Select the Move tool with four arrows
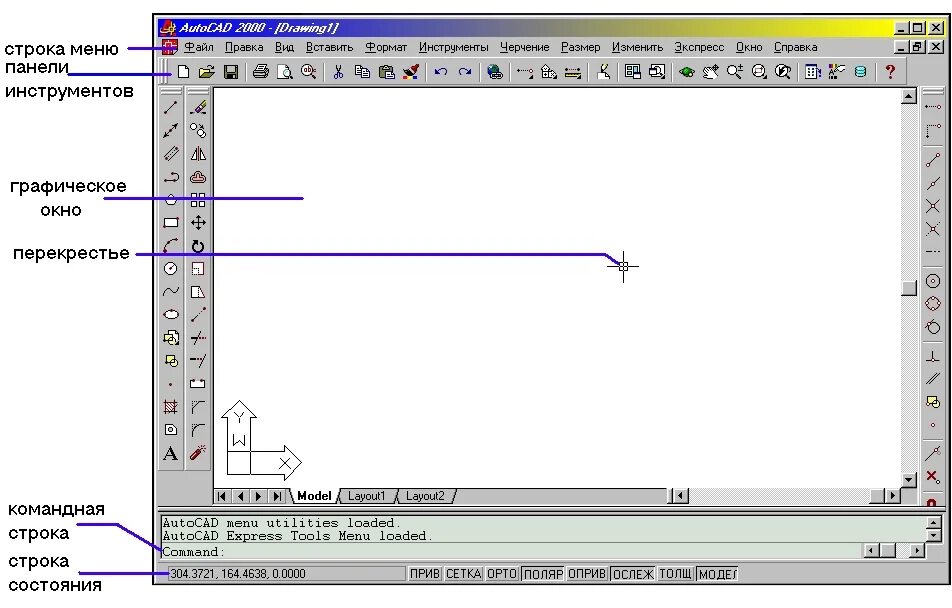 point(198,223)
